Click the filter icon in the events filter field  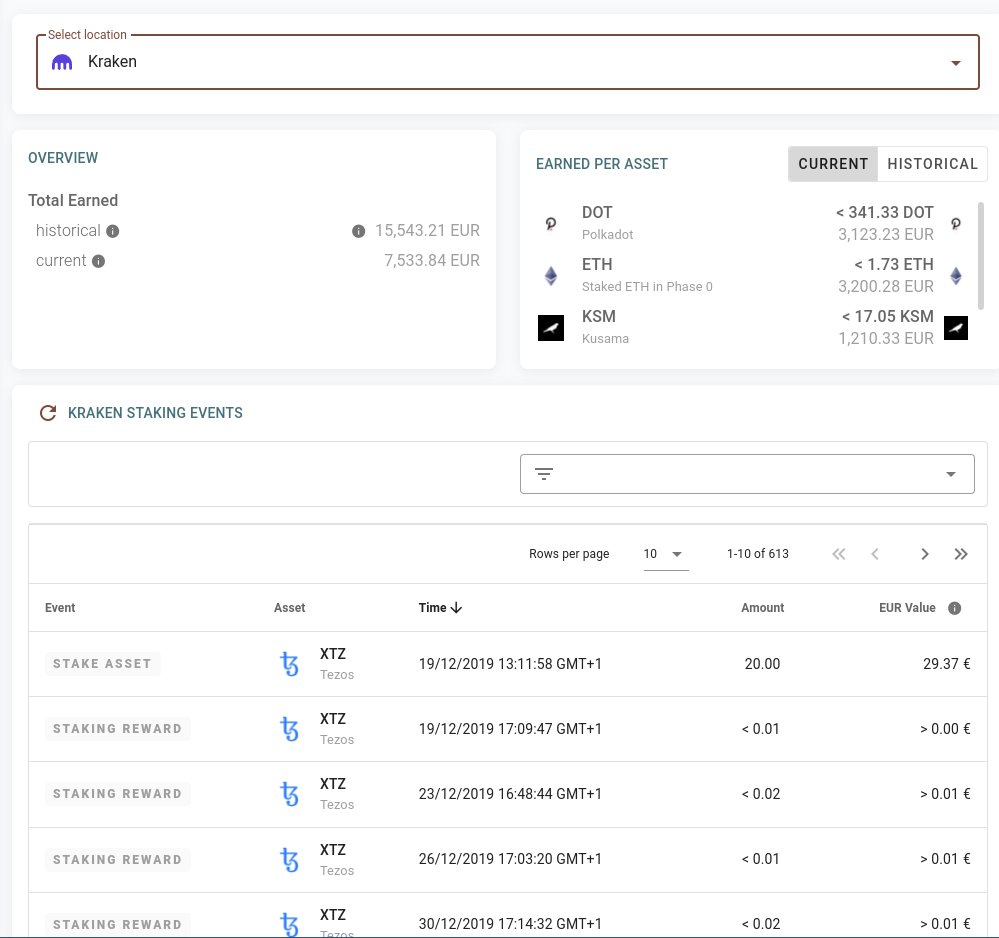(543, 473)
